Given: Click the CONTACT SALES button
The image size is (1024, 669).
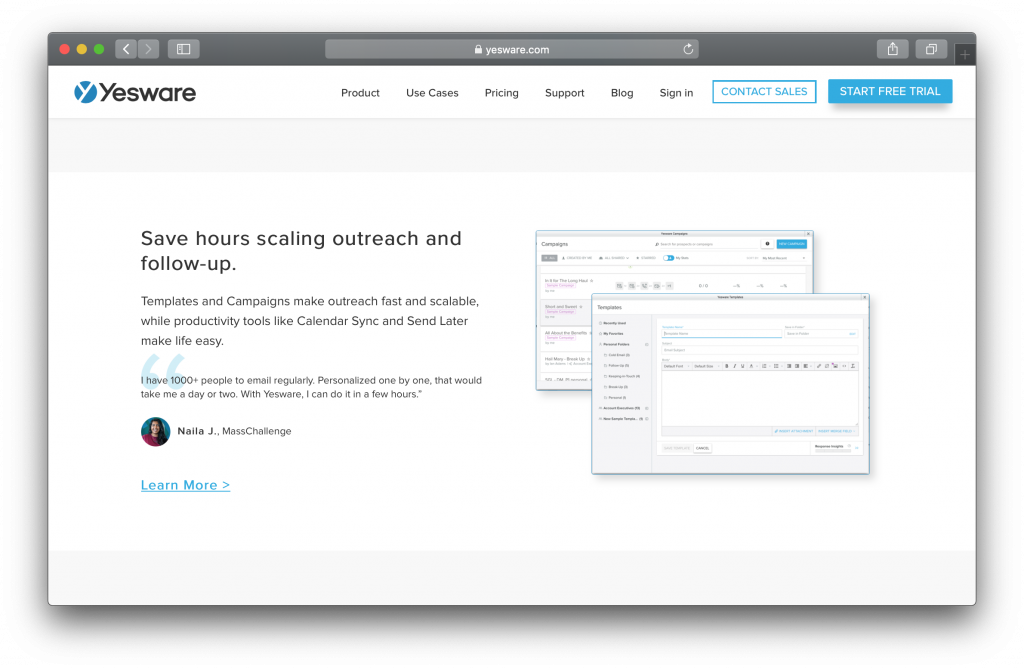Looking at the screenshot, I should (764, 91).
